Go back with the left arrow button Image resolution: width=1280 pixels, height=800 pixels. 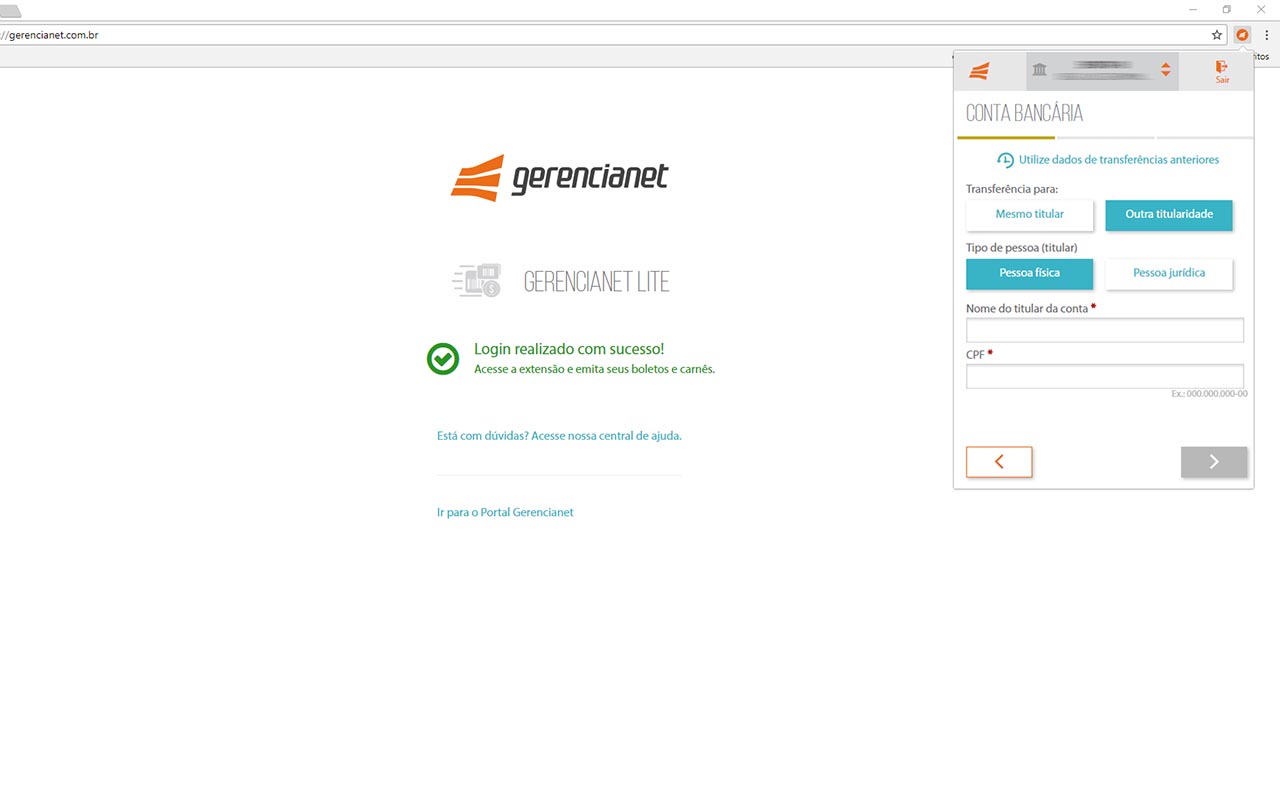(x=999, y=462)
